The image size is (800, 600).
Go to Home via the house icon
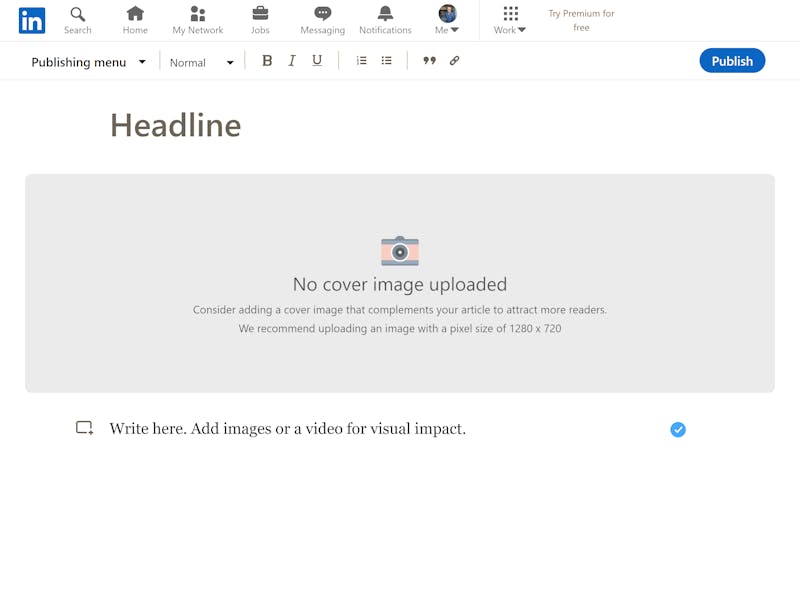click(135, 13)
